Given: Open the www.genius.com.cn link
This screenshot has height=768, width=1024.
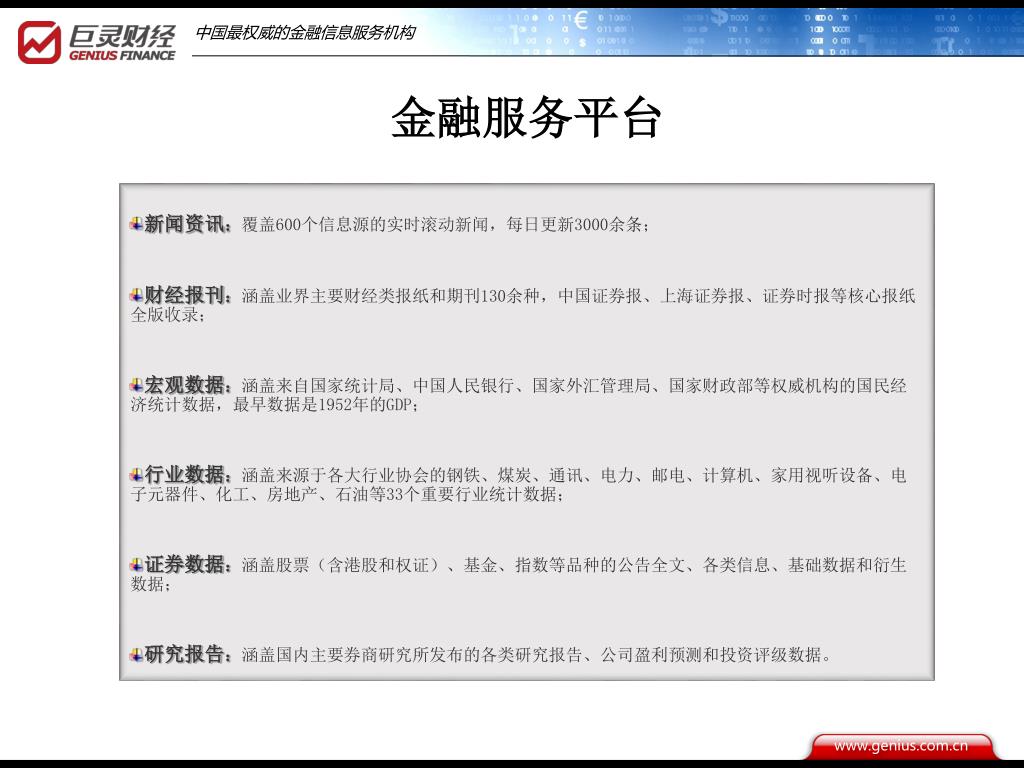Looking at the screenshot, I should click(901, 745).
